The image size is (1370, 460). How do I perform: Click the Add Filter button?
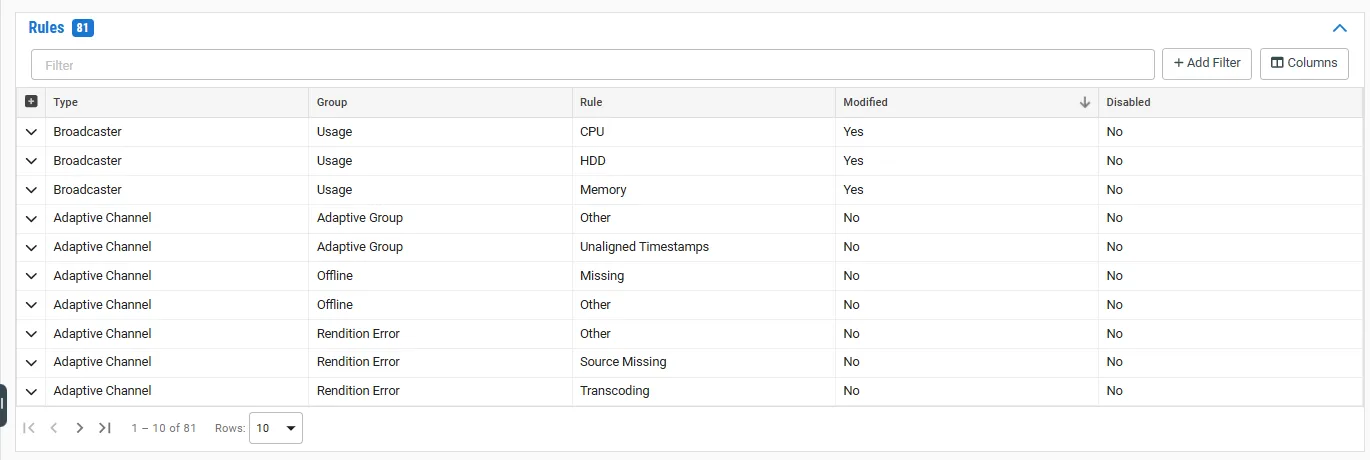[x=1207, y=63]
